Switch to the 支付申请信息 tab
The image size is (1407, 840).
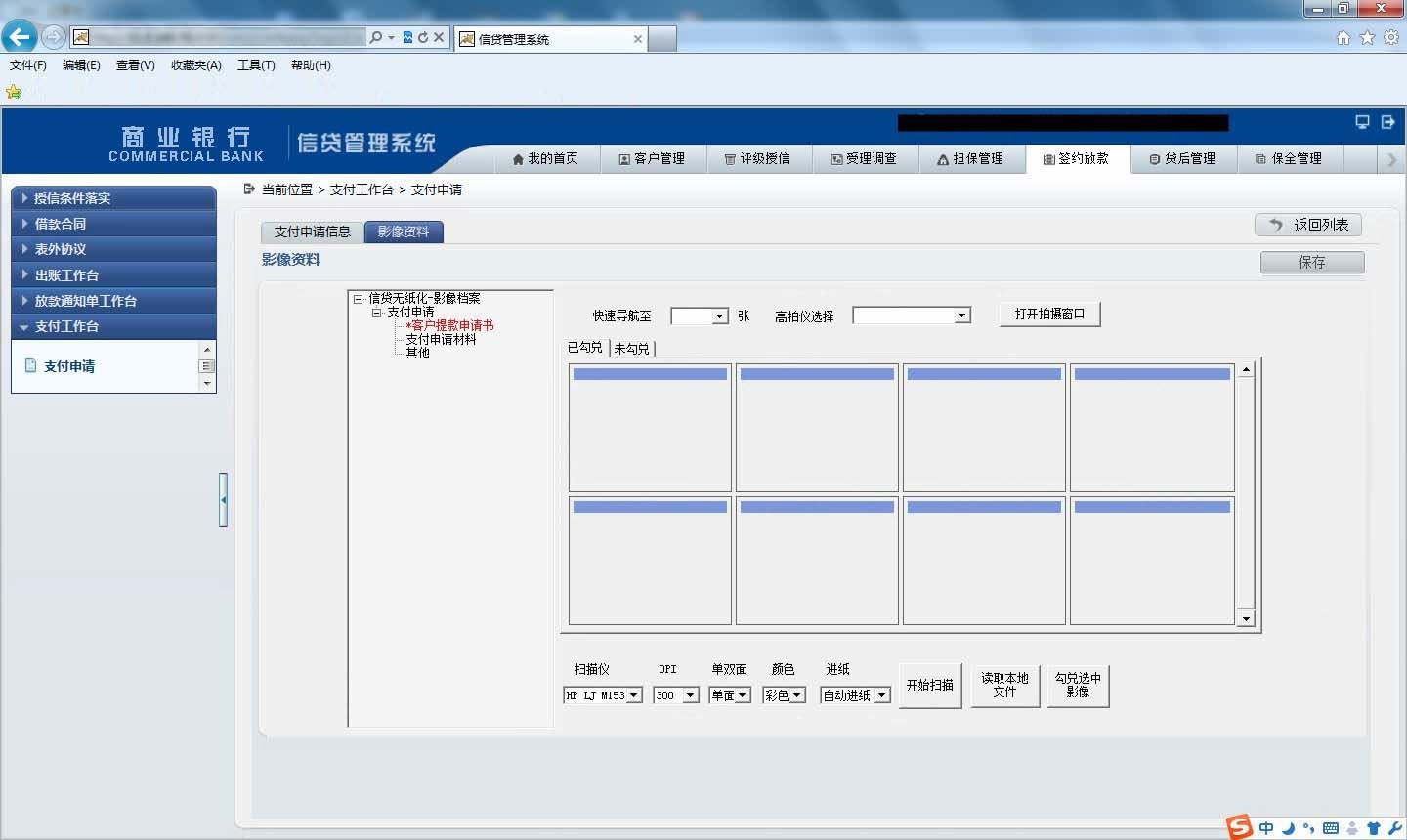pos(312,231)
